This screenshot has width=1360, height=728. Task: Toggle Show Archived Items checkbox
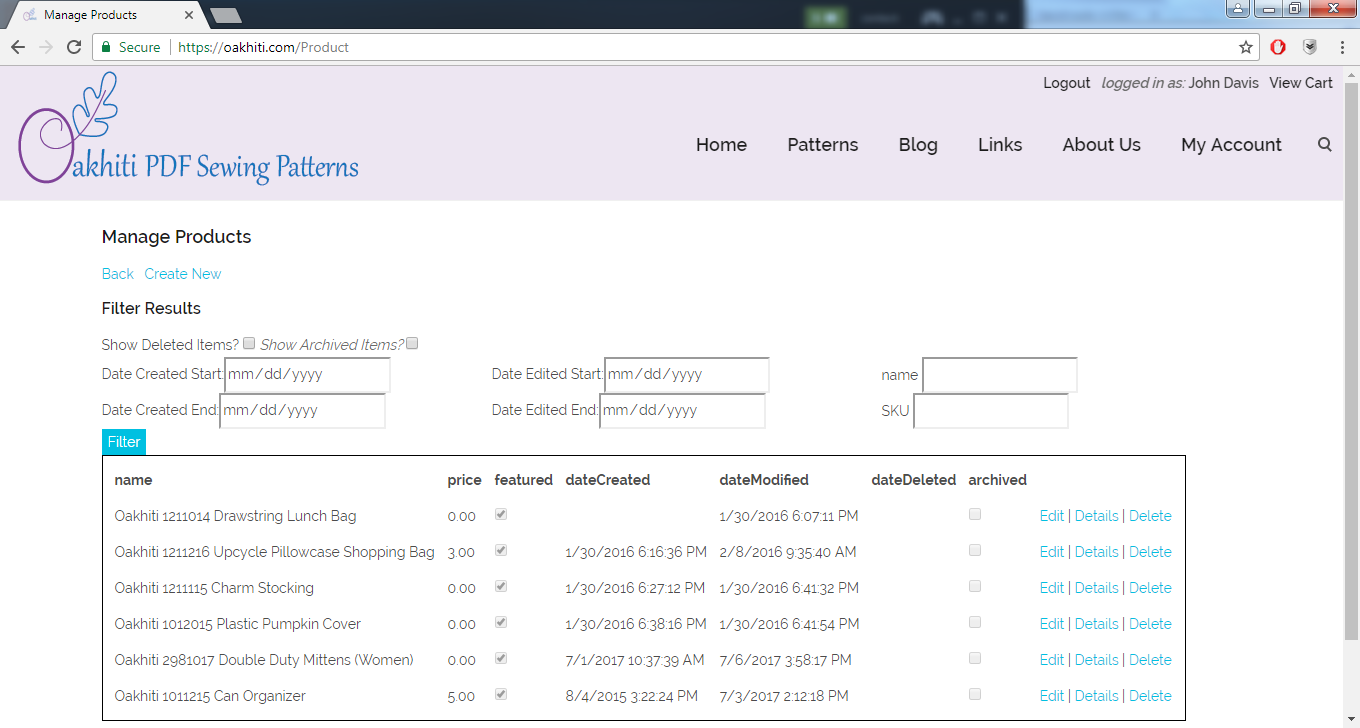coord(412,343)
